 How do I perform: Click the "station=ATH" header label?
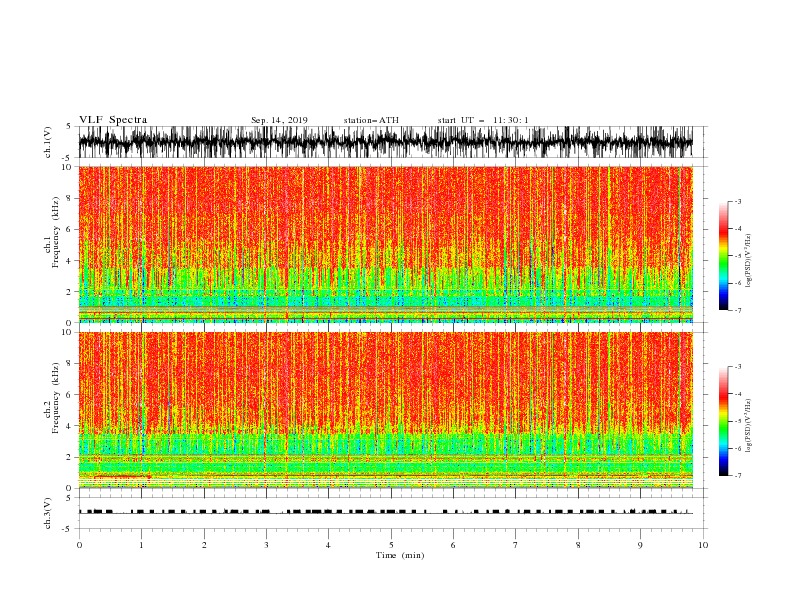(371, 120)
